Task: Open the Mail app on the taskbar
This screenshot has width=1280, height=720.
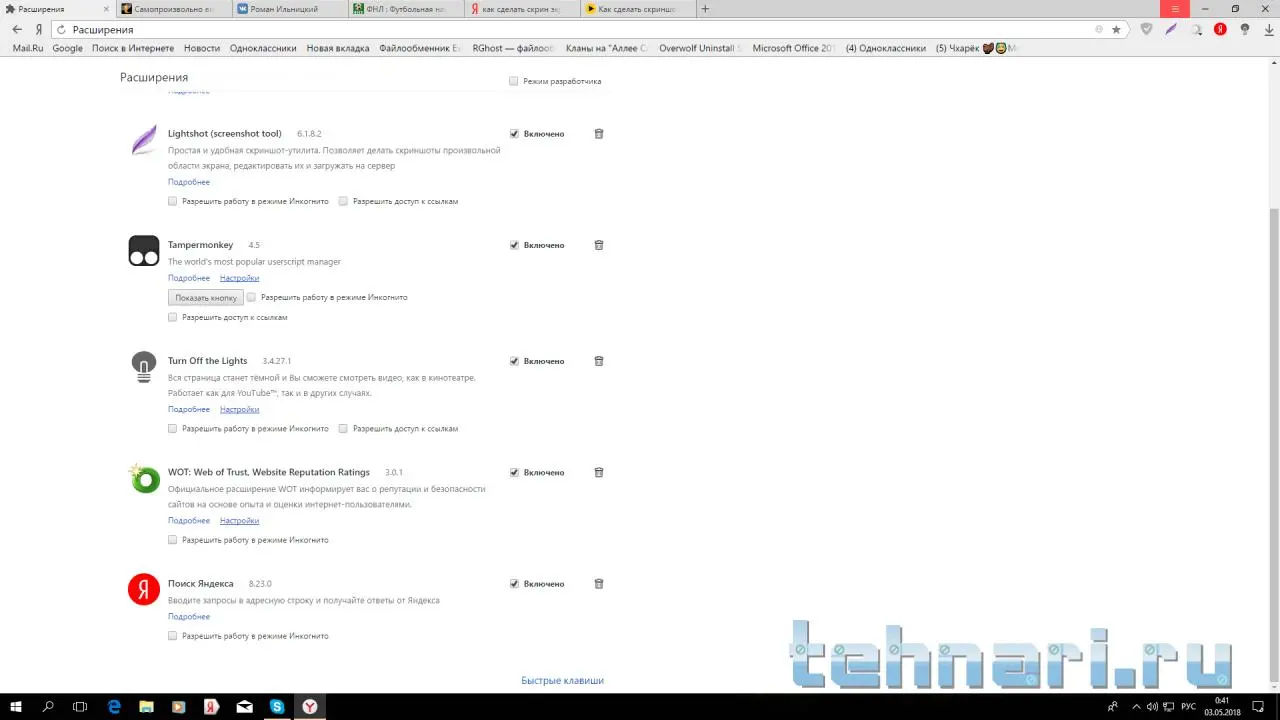Action: tap(244, 707)
